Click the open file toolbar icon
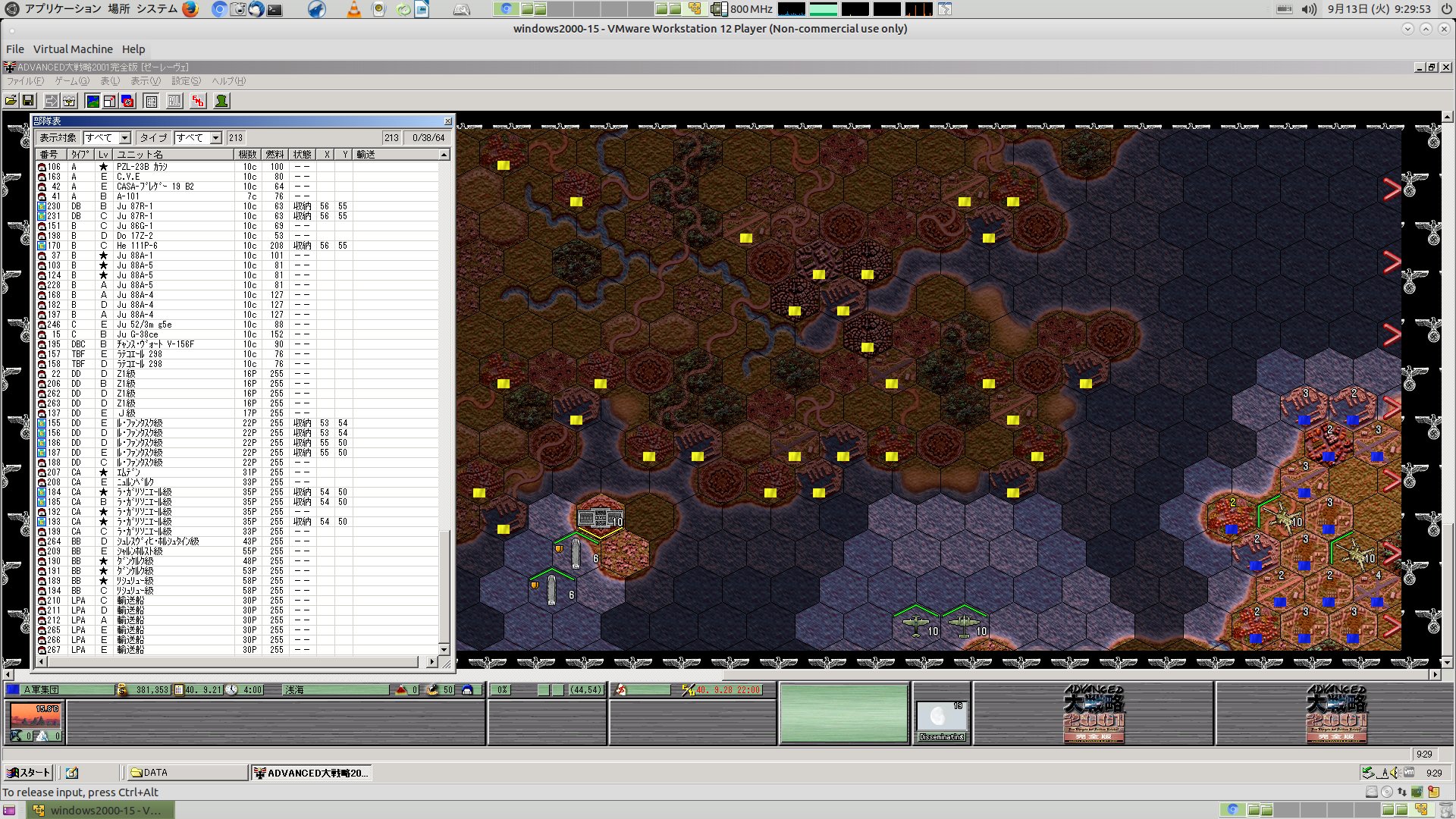This screenshot has width=1456, height=819. (x=11, y=101)
